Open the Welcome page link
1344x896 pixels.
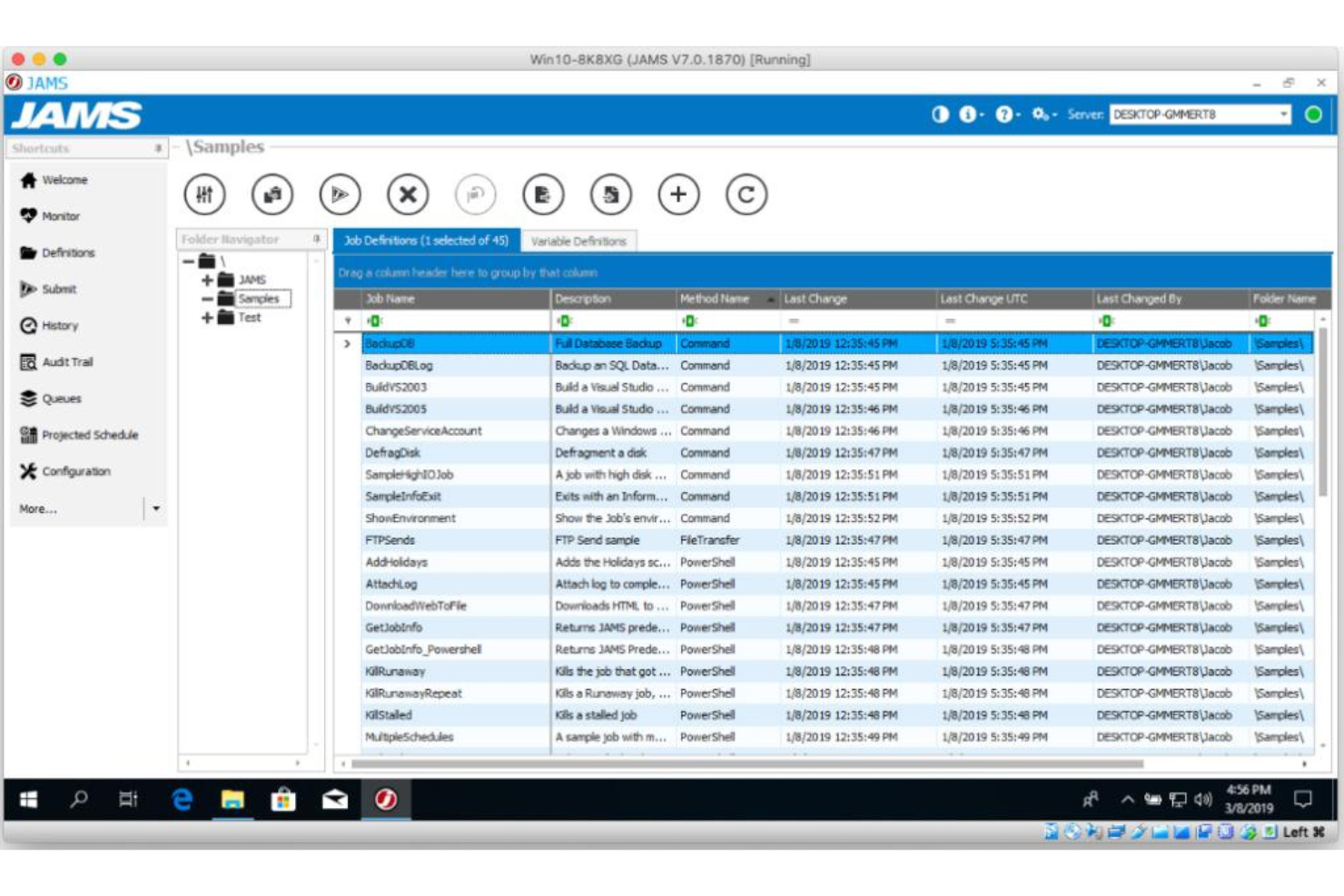[64, 180]
